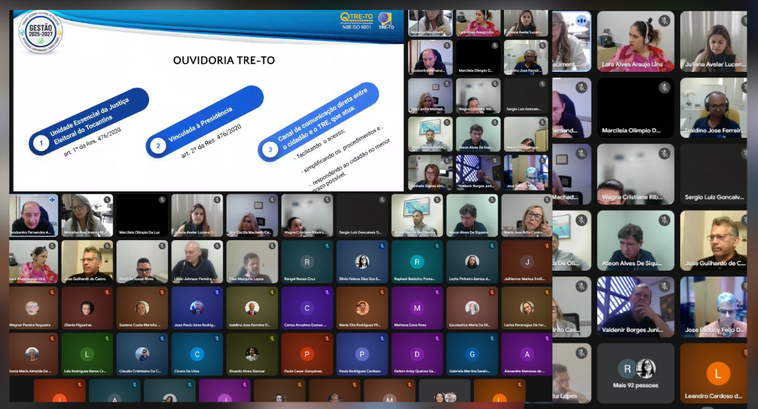Click the muted mic icon on Marcileia Olimpio tile
The image size is (758, 409).
pyautogui.click(x=664, y=87)
